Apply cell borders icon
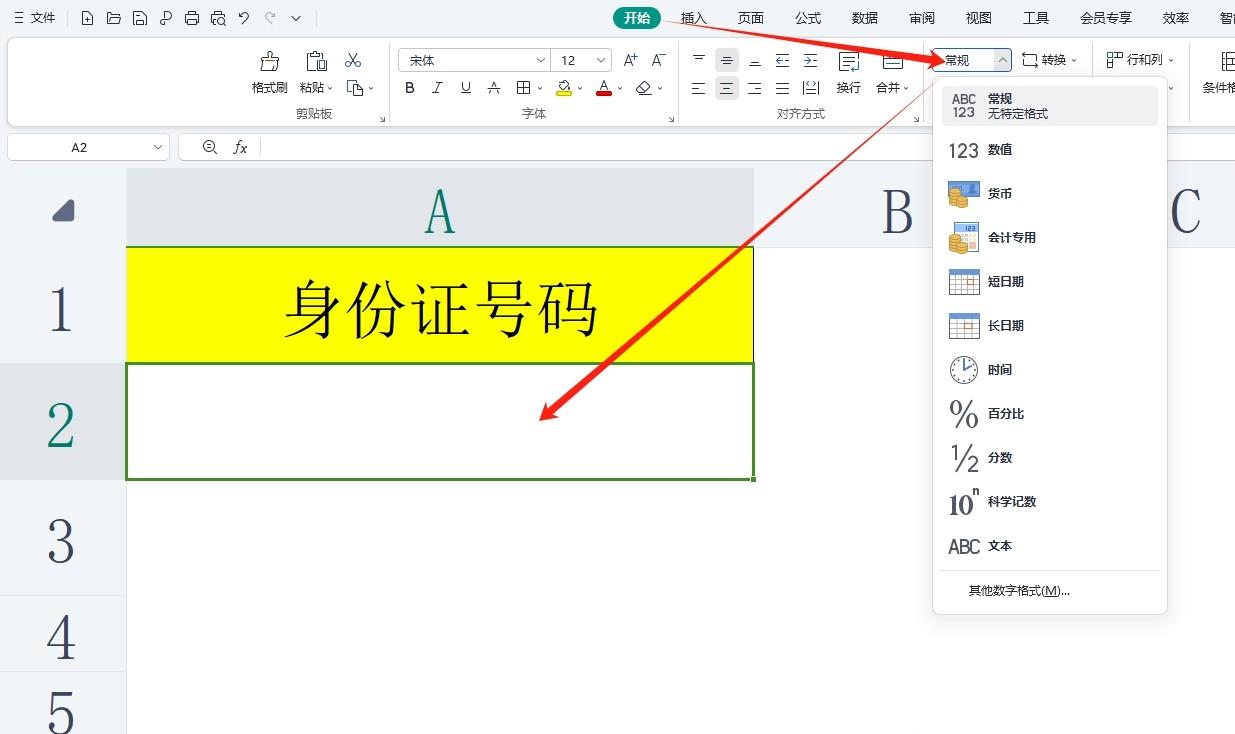This screenshot has width=1235, height=734. [x=523, y=88]
